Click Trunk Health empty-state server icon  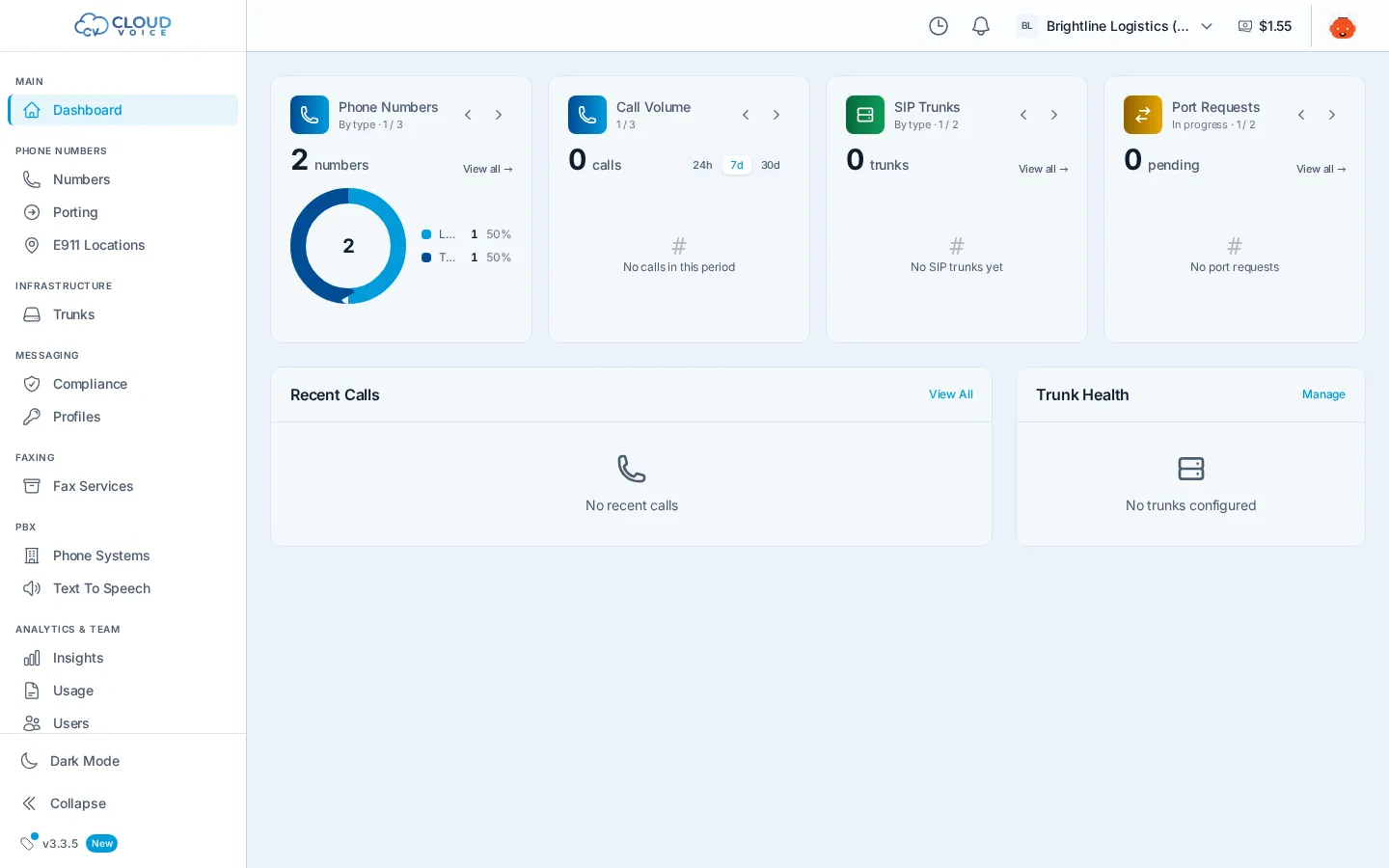coord(1191,469)
